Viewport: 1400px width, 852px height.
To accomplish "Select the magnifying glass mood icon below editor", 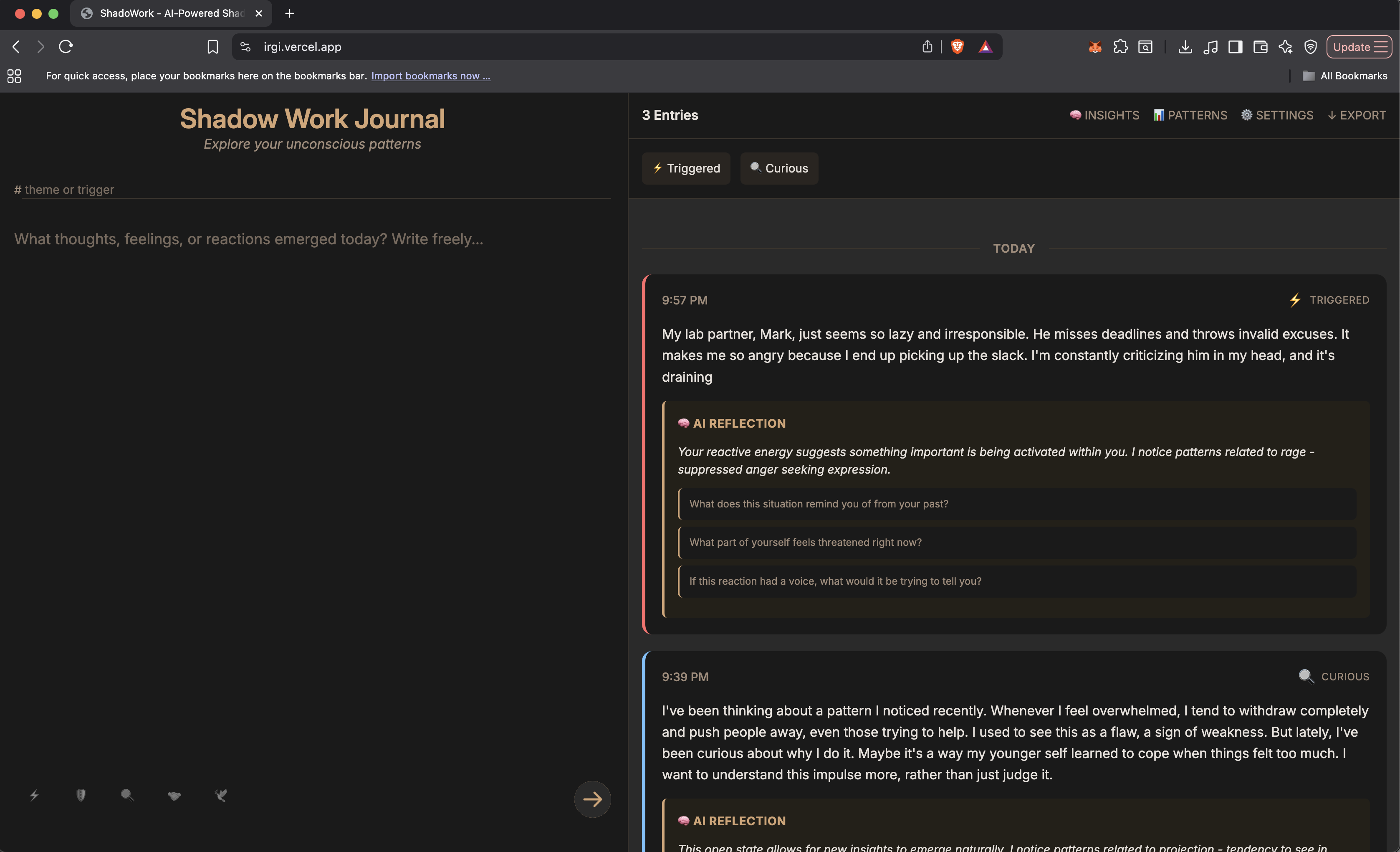I will tap(127, 795).
